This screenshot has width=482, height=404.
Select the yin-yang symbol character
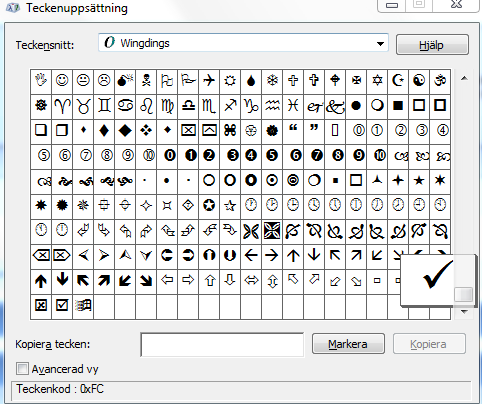click(x=419, y=81)
